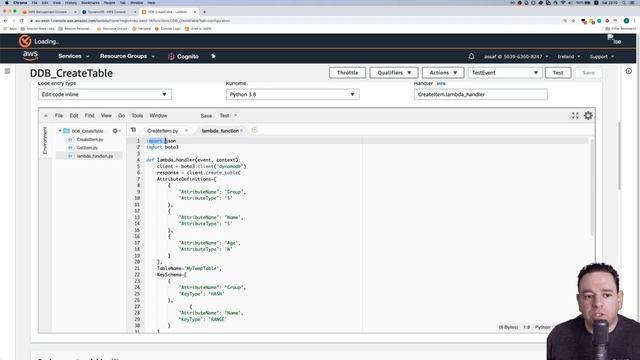This screenshot has height=360, width=640.
Task: Open the TestEvent selector dropdown
Action: (504, 73)
